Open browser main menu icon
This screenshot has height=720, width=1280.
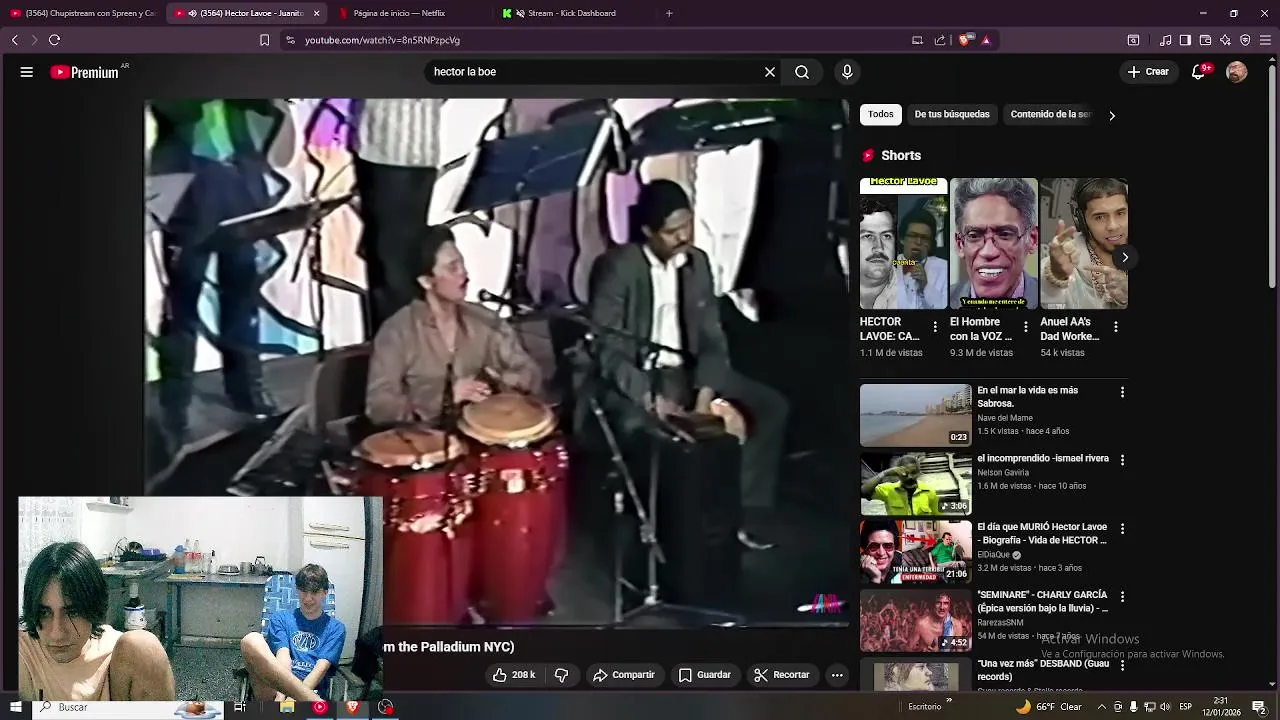1266,40
